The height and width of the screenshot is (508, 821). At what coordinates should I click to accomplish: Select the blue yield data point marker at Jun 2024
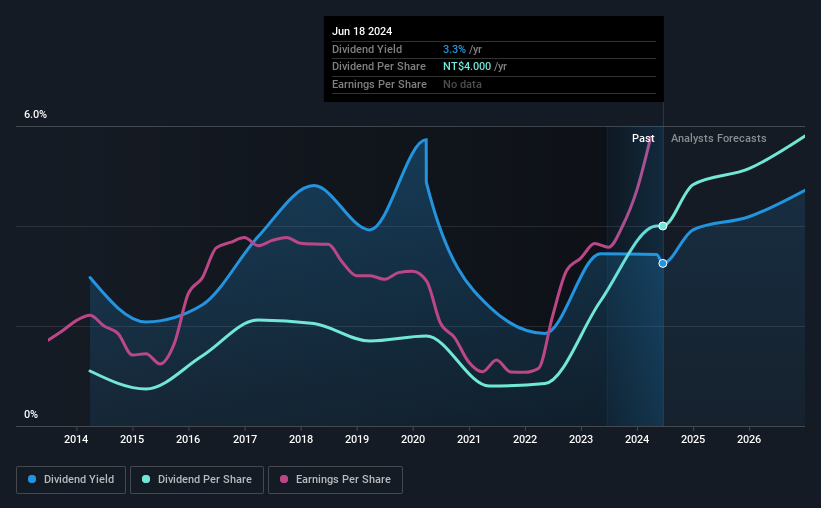[663, 263]
